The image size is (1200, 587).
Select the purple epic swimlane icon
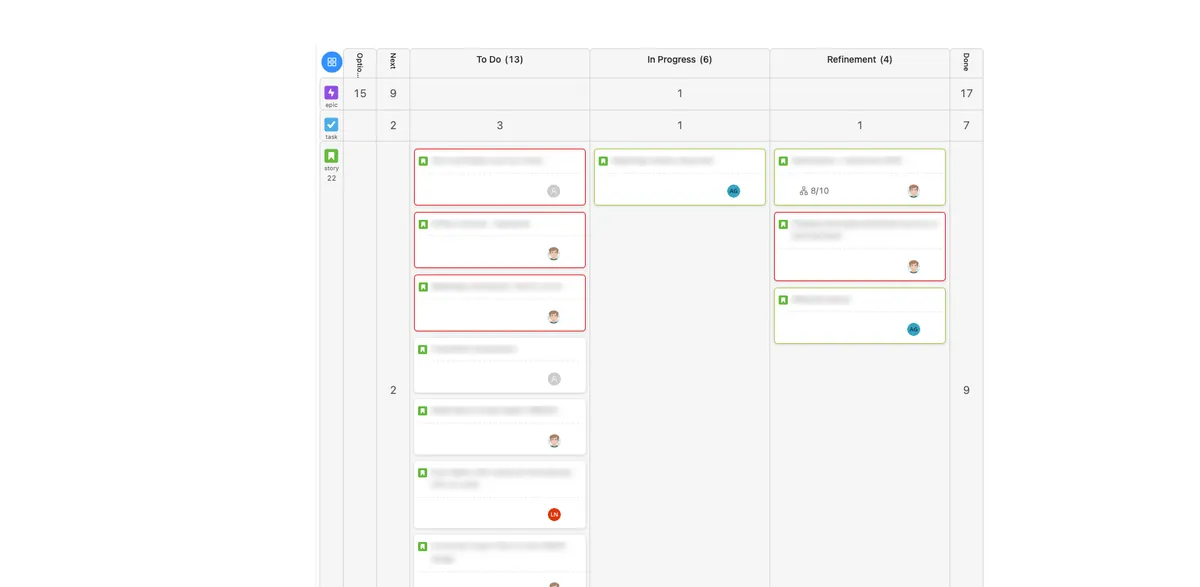click(x=331, y=93)
